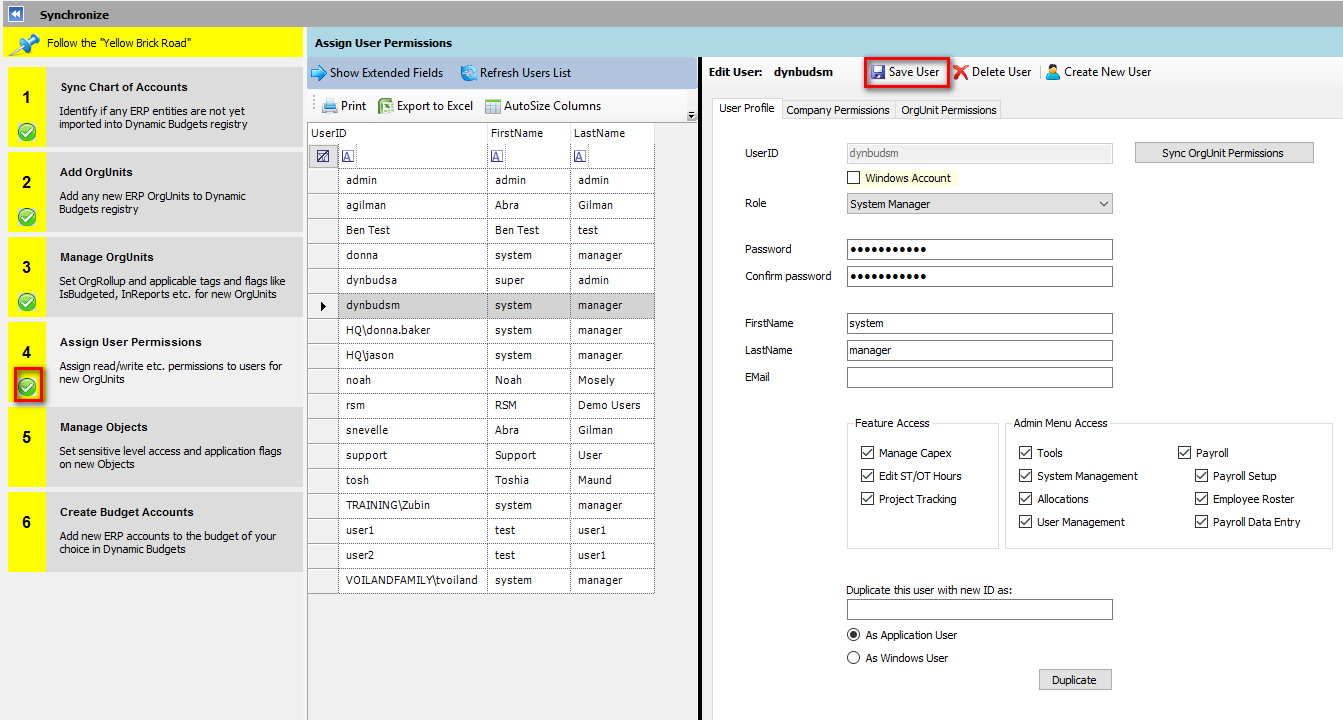Select the As Application User radio button
1343x720 pixels.
click(x=853, y=635)
